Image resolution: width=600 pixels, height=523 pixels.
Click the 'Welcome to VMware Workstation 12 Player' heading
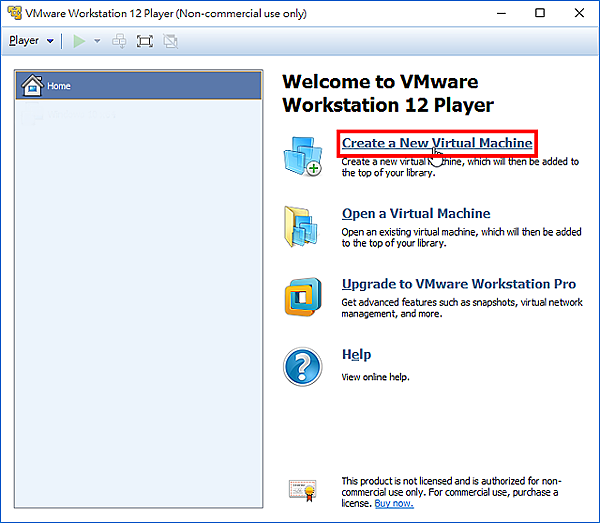click(x=388, y=93)
